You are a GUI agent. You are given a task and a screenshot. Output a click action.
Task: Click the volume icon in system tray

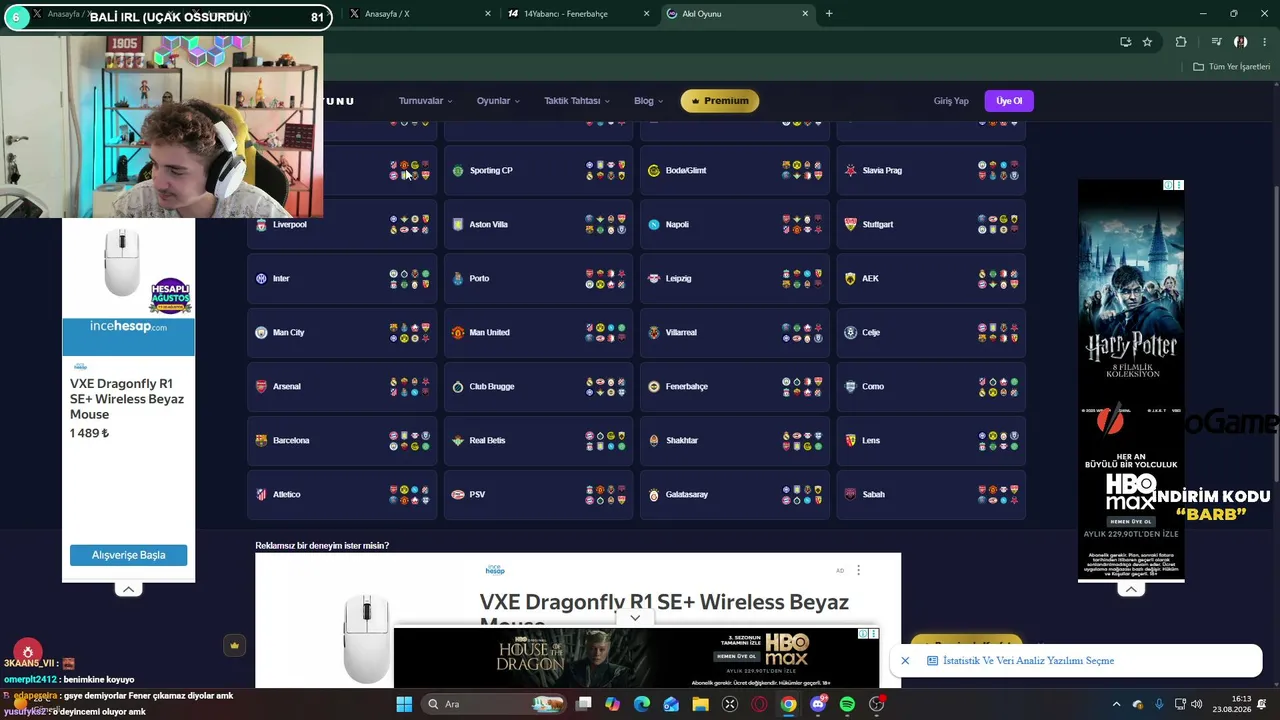tap(1197, 704)
